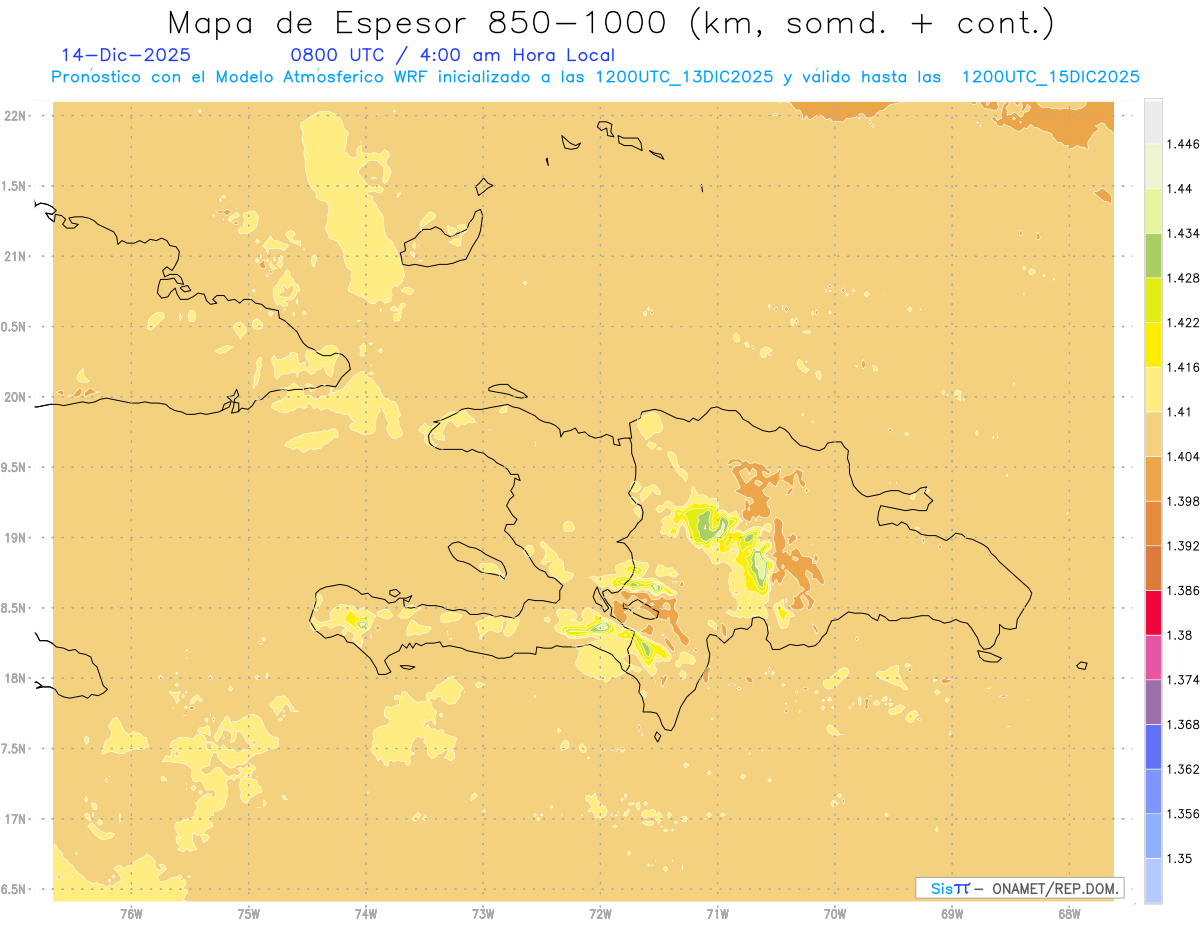Screen dimensions: 1200x927
Task: Click the longitude label "71W"
Action: click(717, 914)
